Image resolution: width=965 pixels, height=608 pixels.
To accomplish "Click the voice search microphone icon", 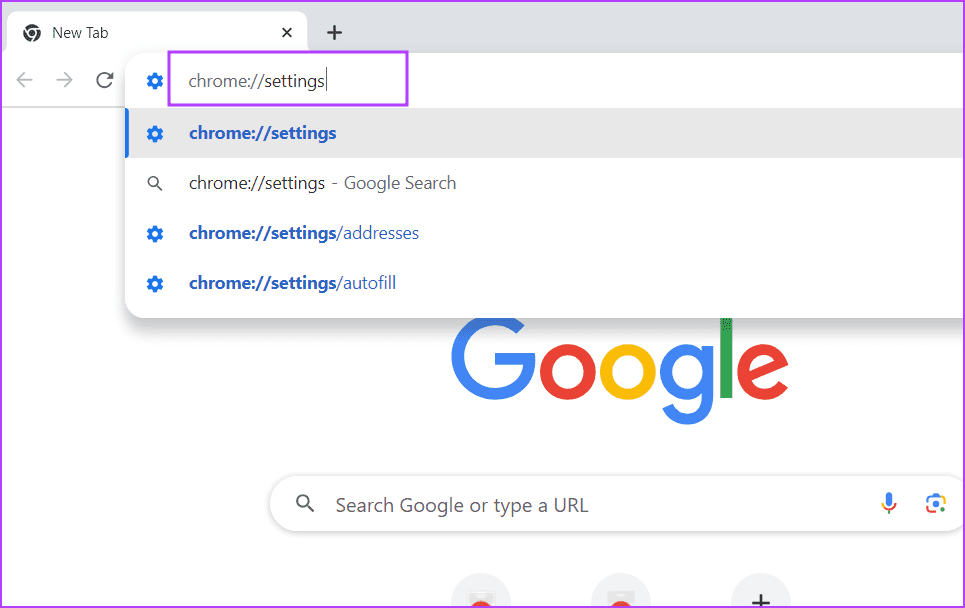I will coord(889,504).
